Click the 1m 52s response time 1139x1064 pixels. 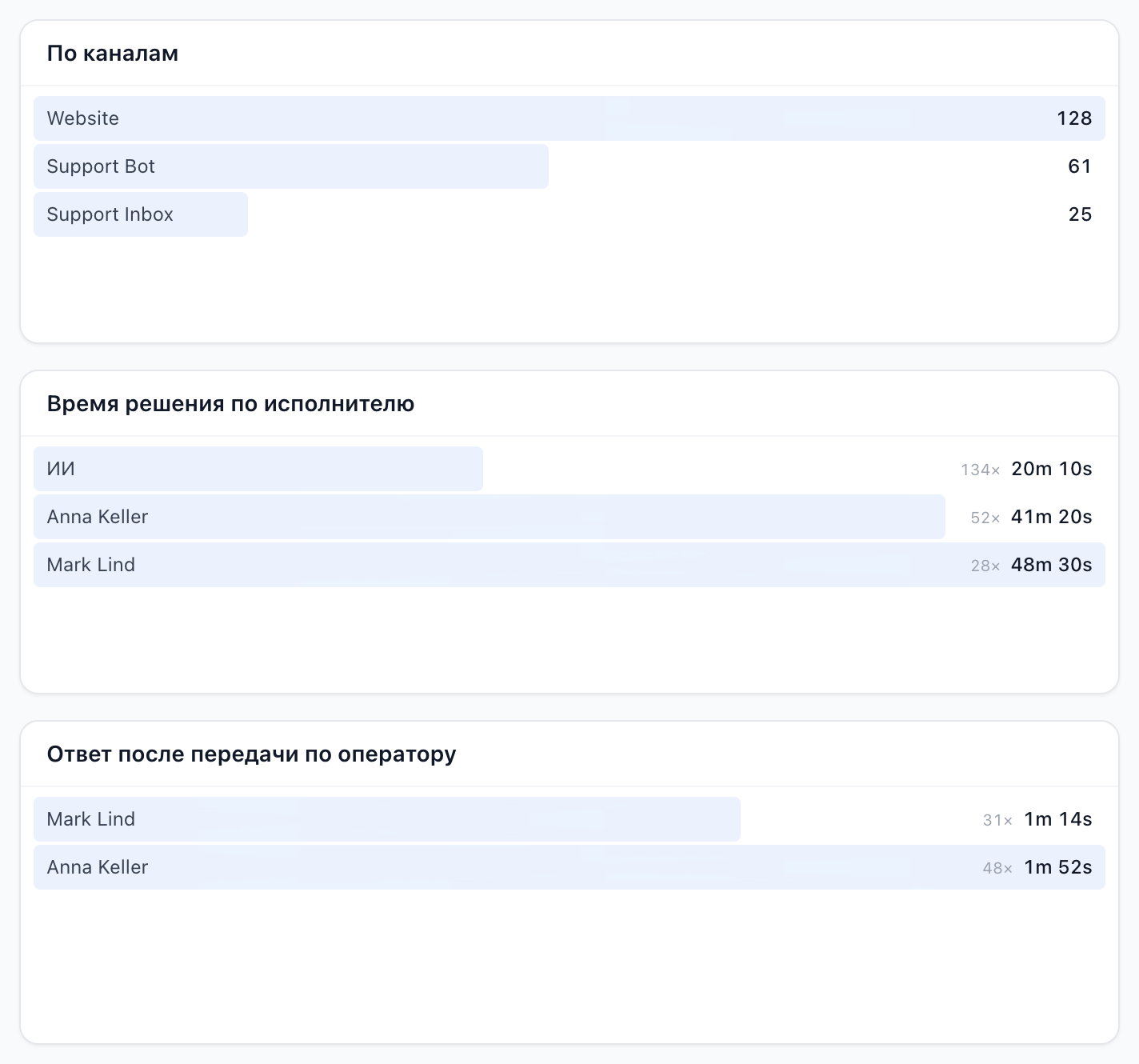[x=1058, y=867]
